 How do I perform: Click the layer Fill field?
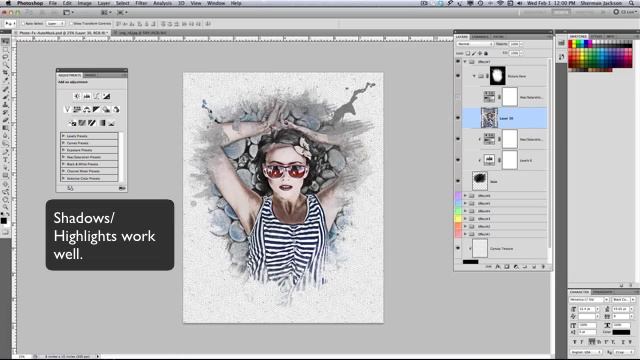pyautogui.click(x=514, y=53)
